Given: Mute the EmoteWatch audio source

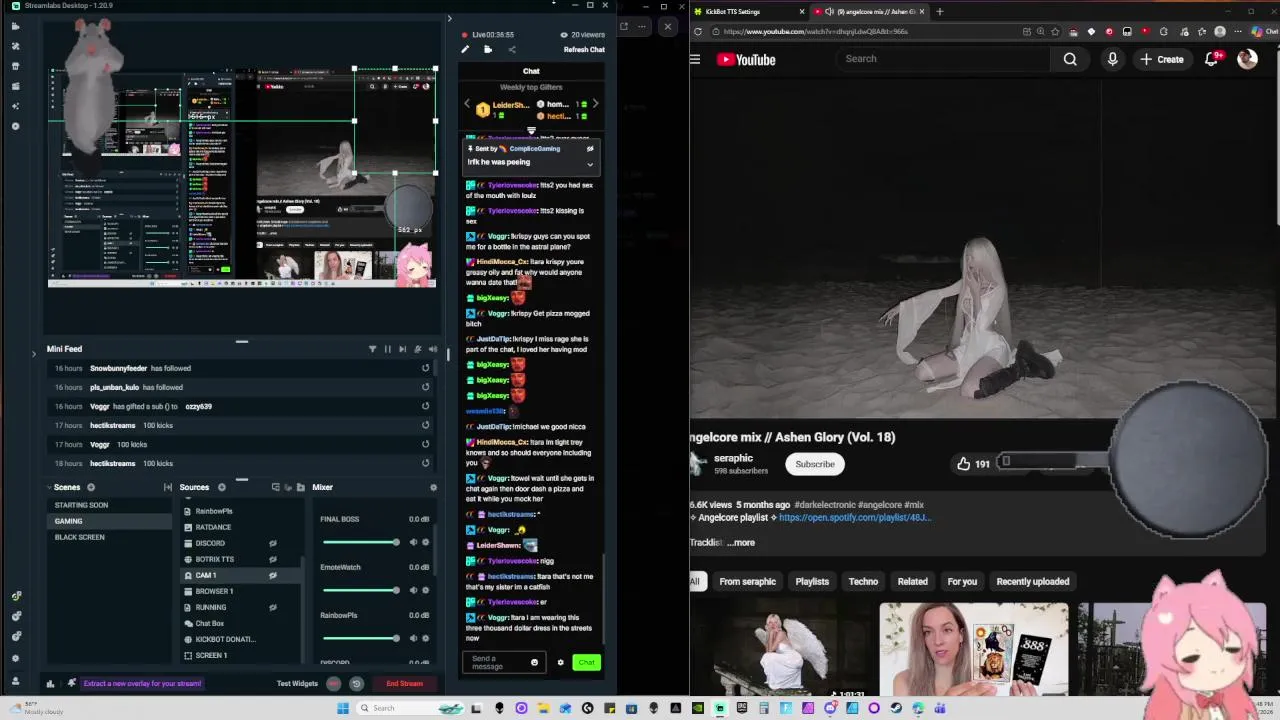Looking at the screenshot, I should (x=414, y=590).
